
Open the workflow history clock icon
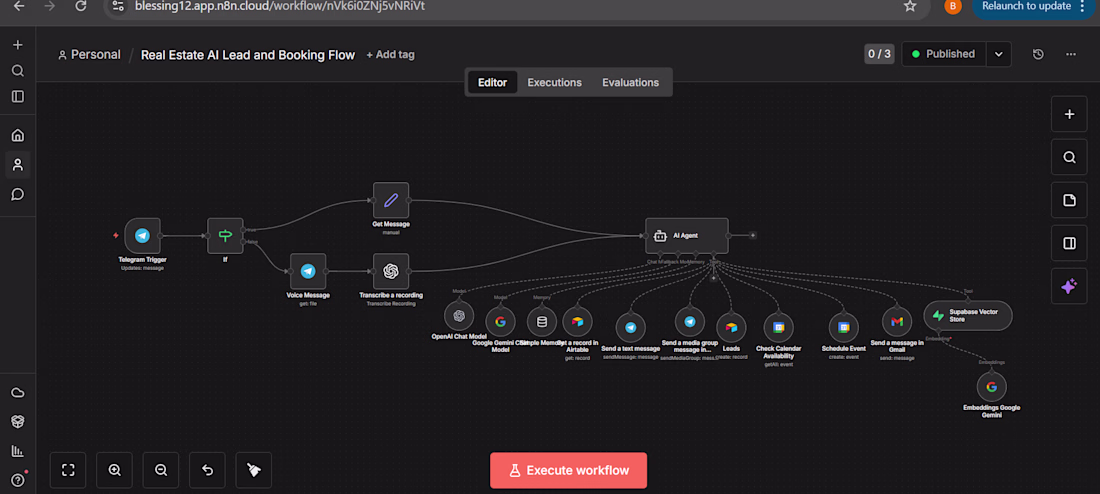point(1039,54)
